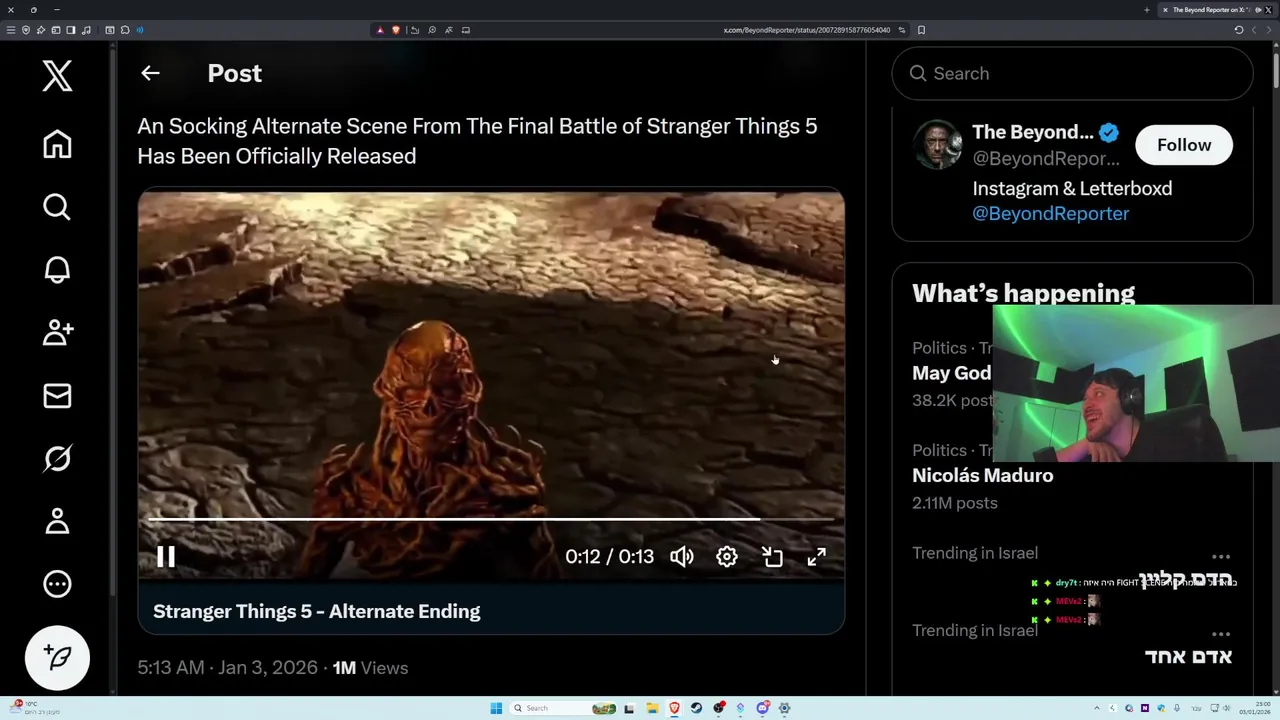Open Steam from taskbar
The image size is (1280, 720).
(x=696, y=708)
